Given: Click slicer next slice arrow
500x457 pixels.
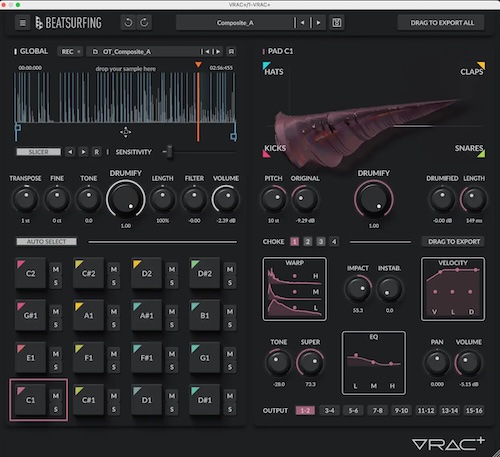Looking at the screenshot, I should click(83, 152).
